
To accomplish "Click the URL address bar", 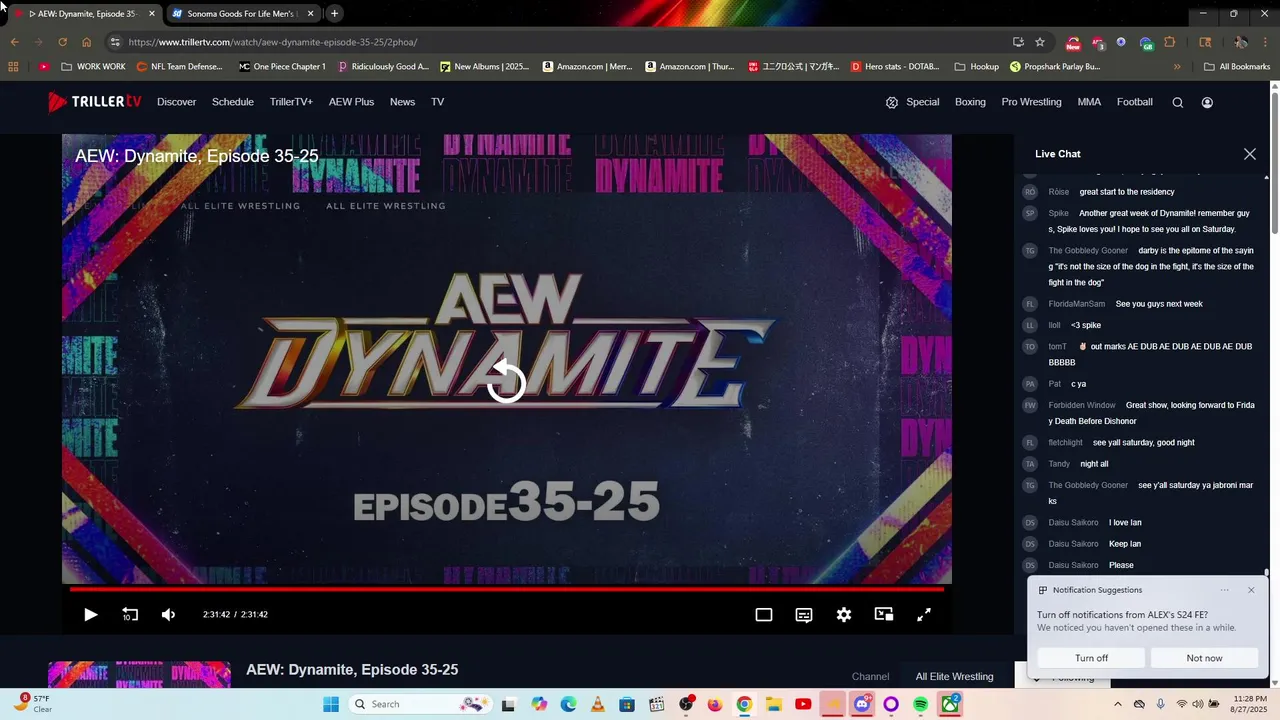I will click(560, 42).
